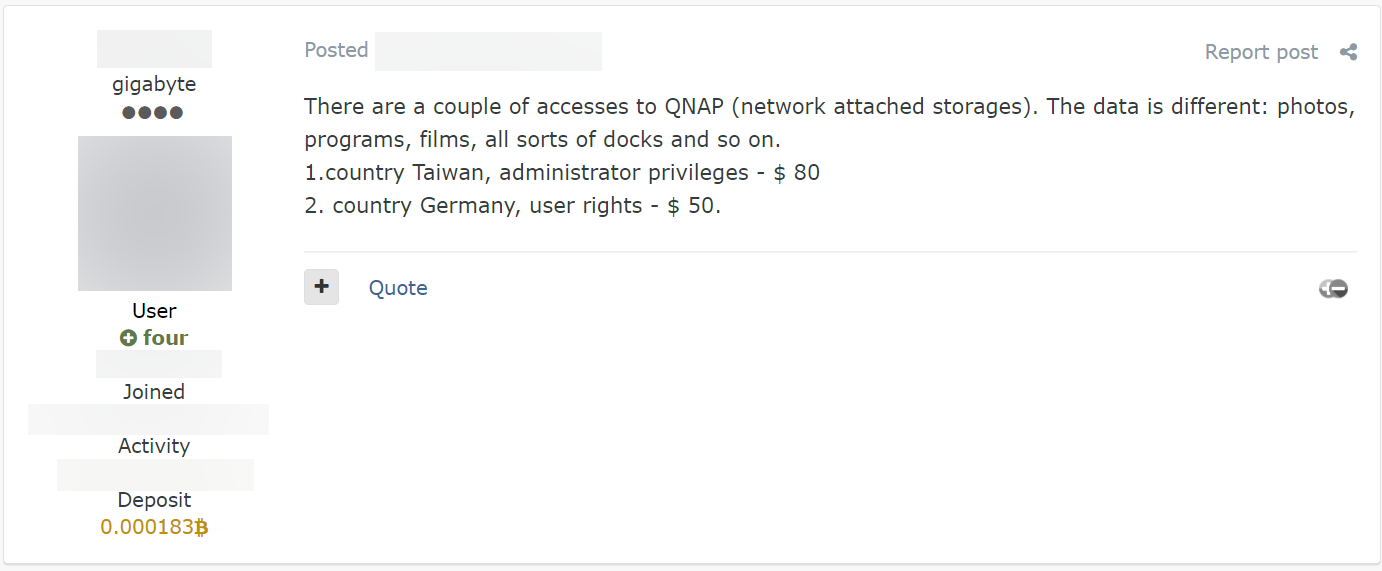
Task: Click the Germany user rights line
Action: [x=512, y=206]
